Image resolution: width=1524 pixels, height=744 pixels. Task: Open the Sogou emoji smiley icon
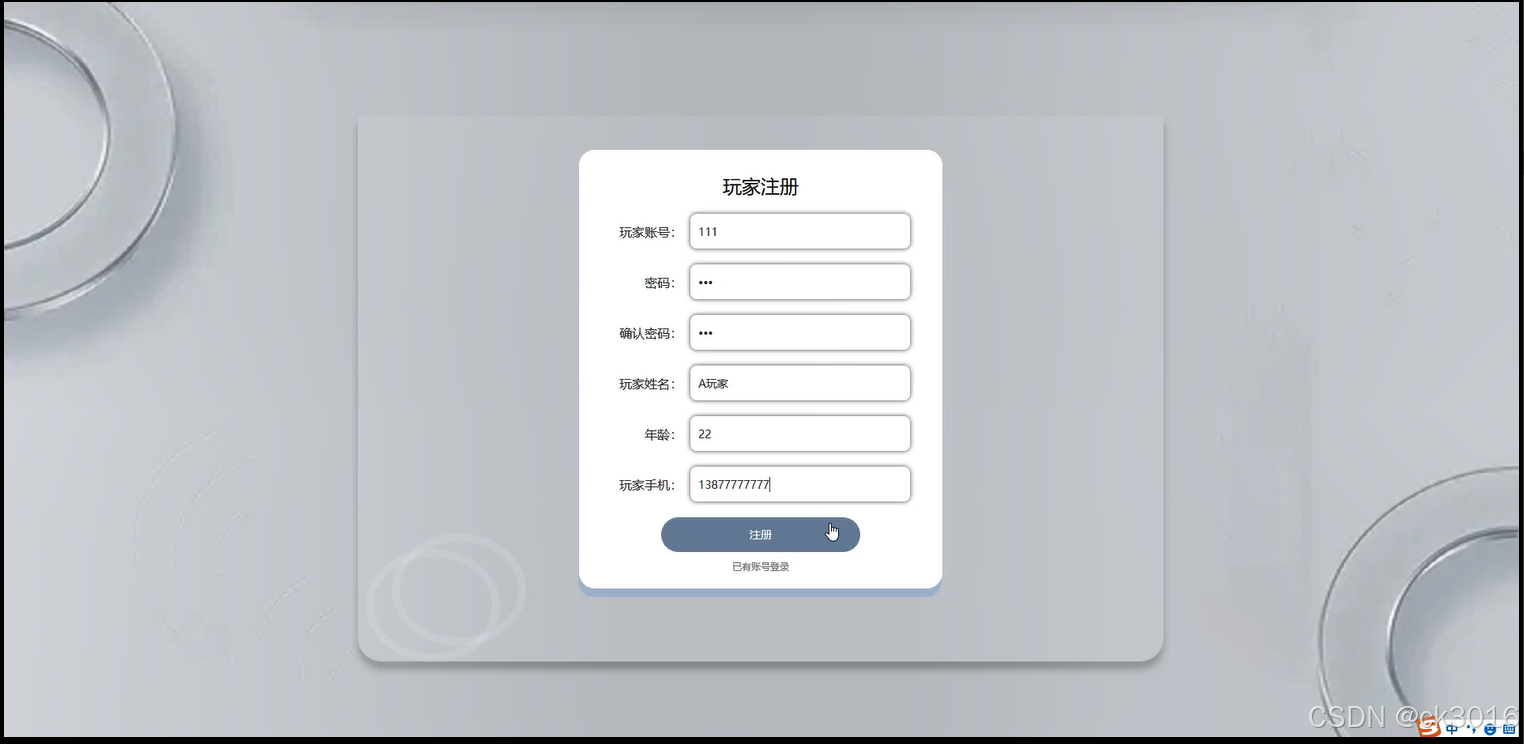[1490, 729]
